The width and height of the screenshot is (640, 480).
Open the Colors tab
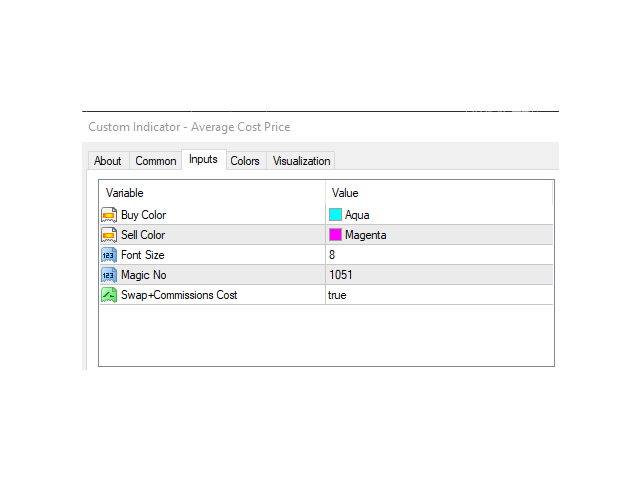click(x=245, y=161)
